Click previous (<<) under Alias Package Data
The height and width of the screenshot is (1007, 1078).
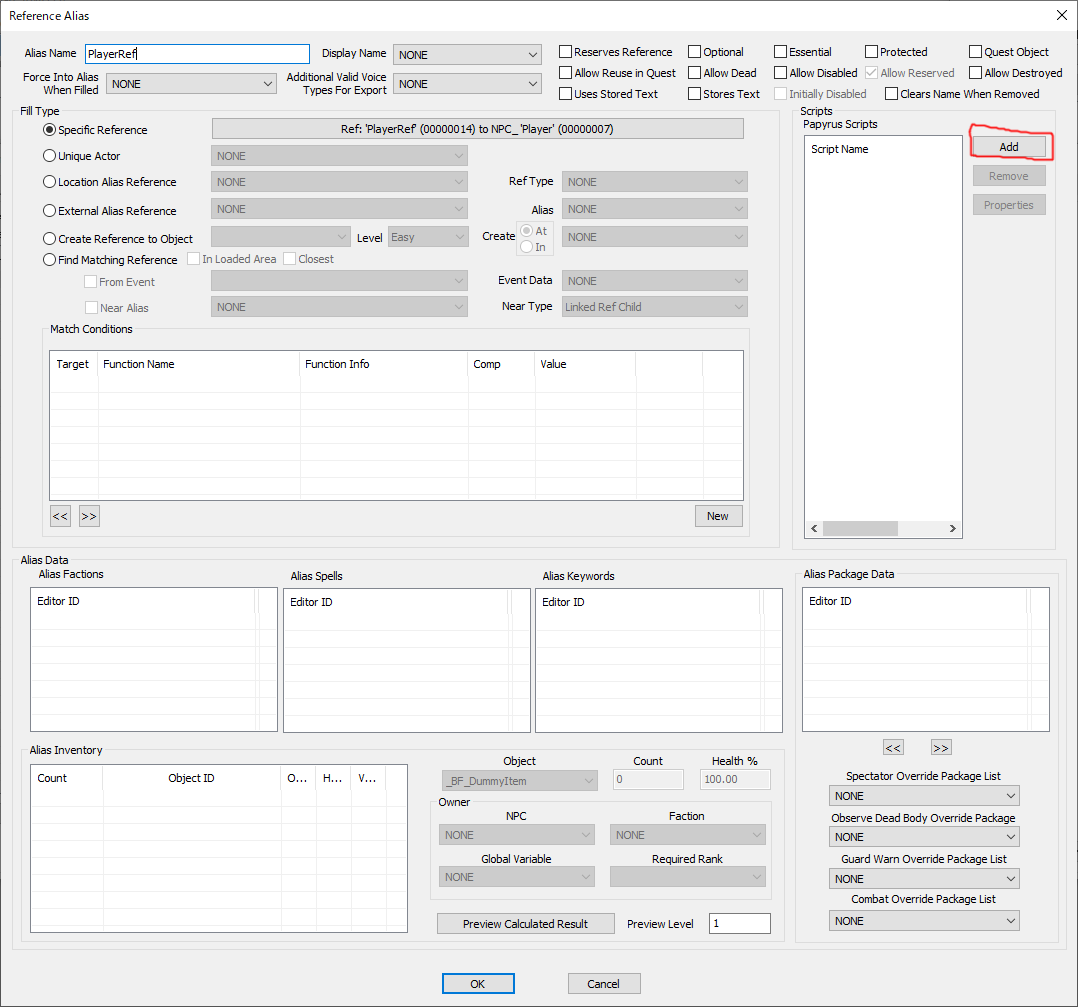pyautogui.click(x=893, y=748)
